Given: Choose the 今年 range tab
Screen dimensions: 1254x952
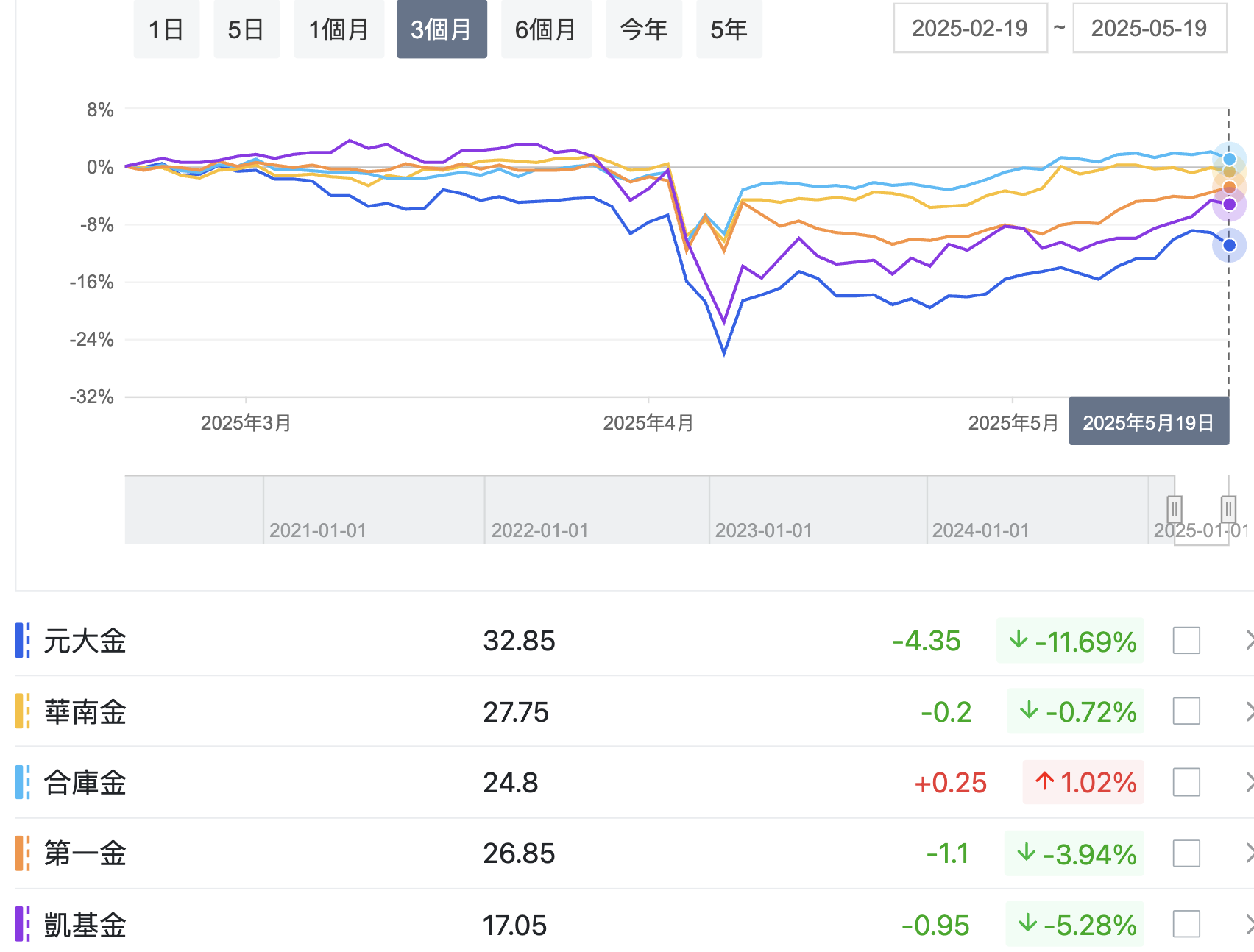Looking at the screenshot, I should (x=644, y=29).
